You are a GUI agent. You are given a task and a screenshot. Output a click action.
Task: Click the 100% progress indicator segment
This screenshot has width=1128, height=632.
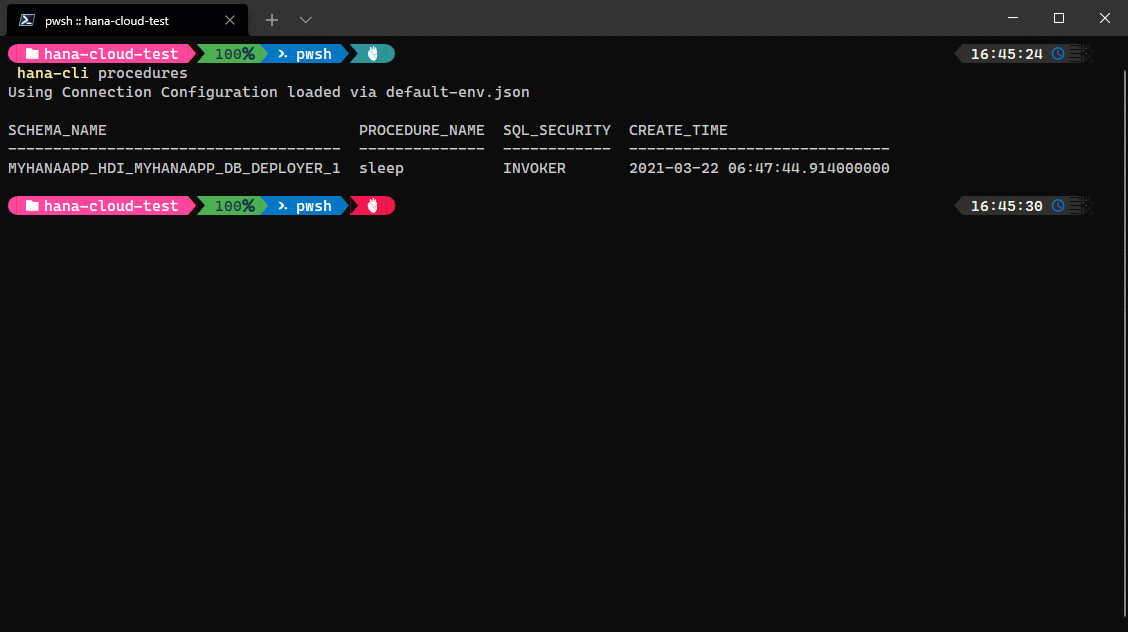point(232,53)
